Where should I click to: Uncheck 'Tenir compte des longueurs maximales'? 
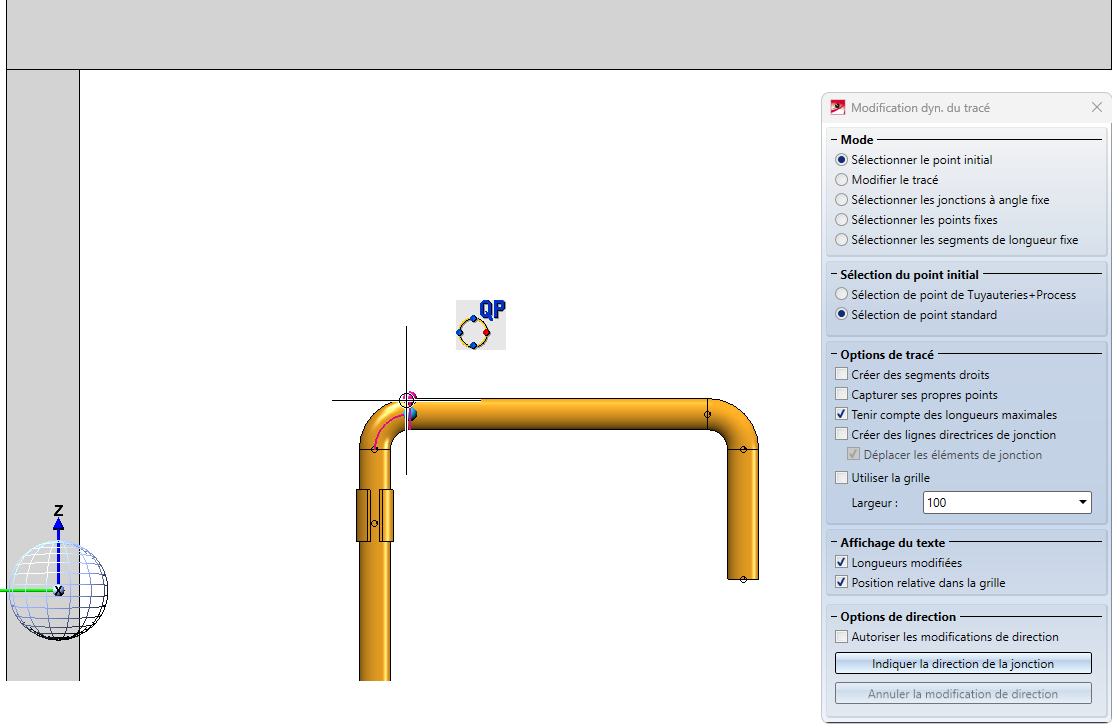[841, 415]
